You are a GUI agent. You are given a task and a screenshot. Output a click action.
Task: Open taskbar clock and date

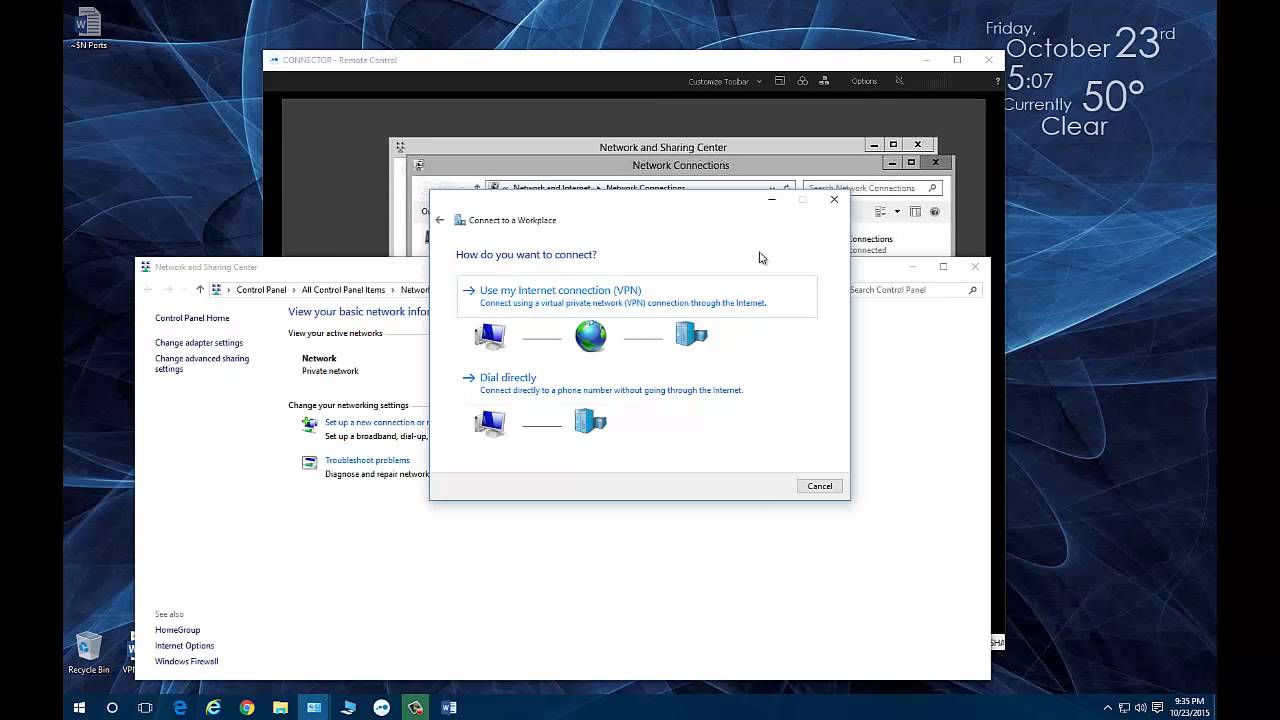(x=1190, y=707)
